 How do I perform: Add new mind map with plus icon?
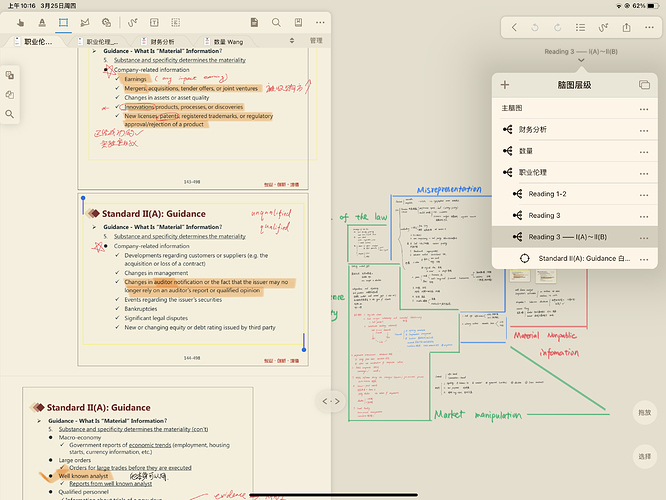coord(505,85)
